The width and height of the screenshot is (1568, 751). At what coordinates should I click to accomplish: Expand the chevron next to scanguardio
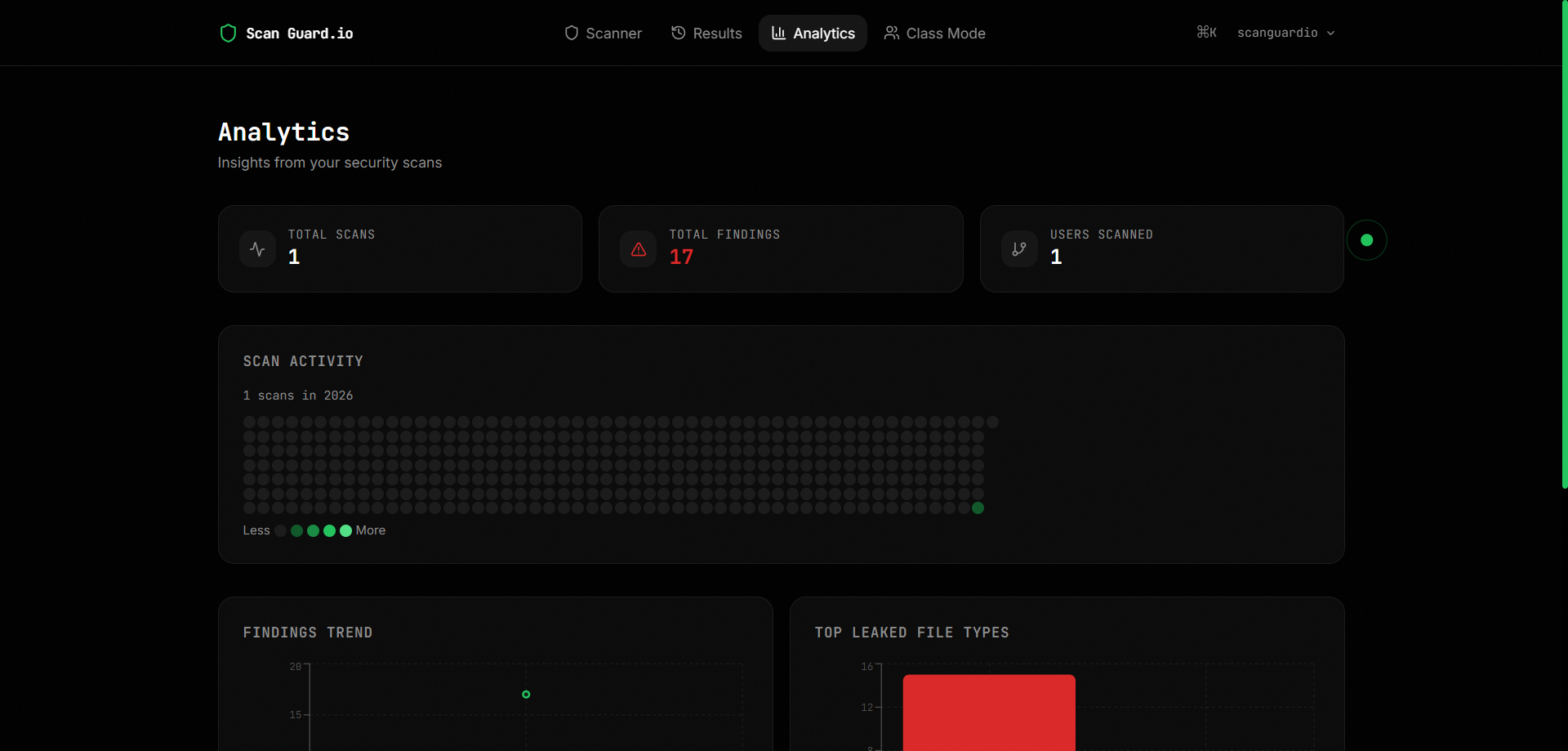(x=1331, y=34)
